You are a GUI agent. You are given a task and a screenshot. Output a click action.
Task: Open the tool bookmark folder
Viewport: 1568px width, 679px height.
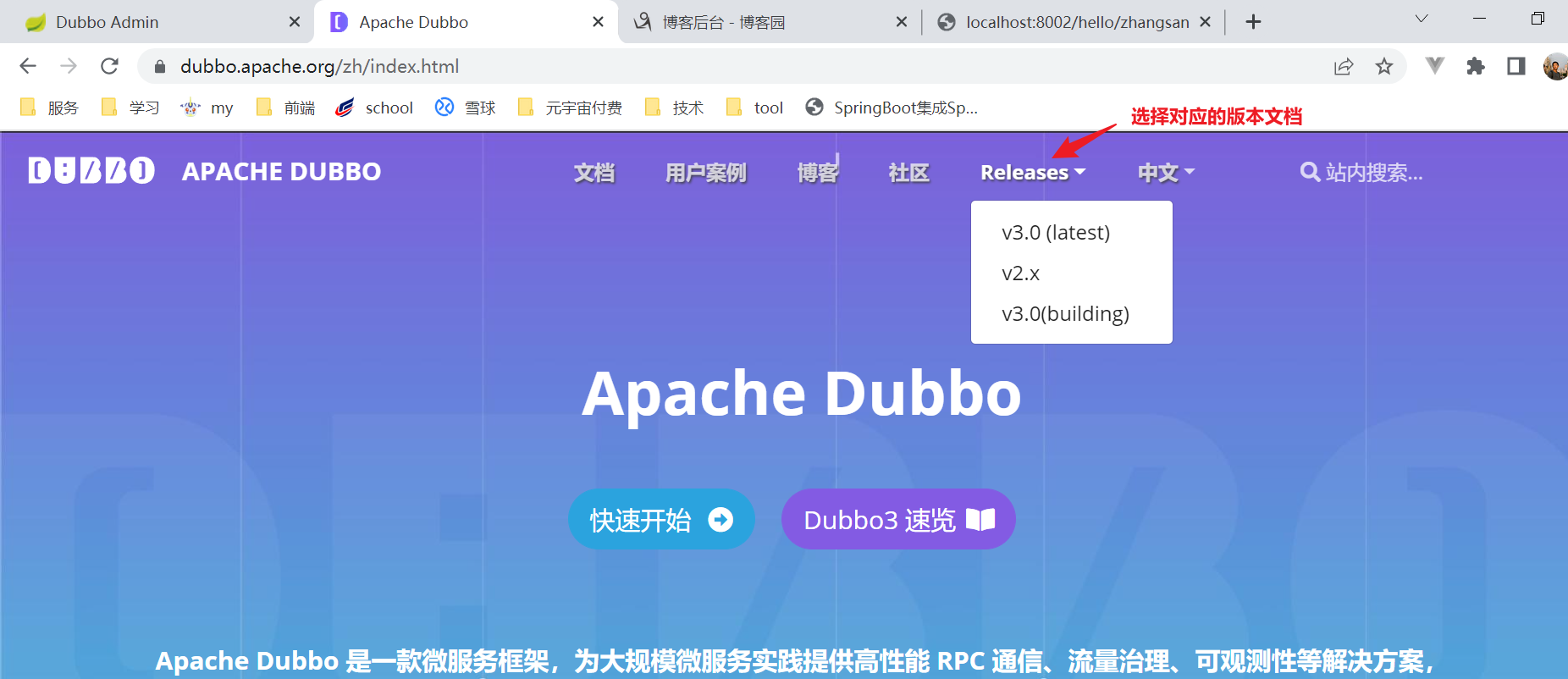coord(755,108)
